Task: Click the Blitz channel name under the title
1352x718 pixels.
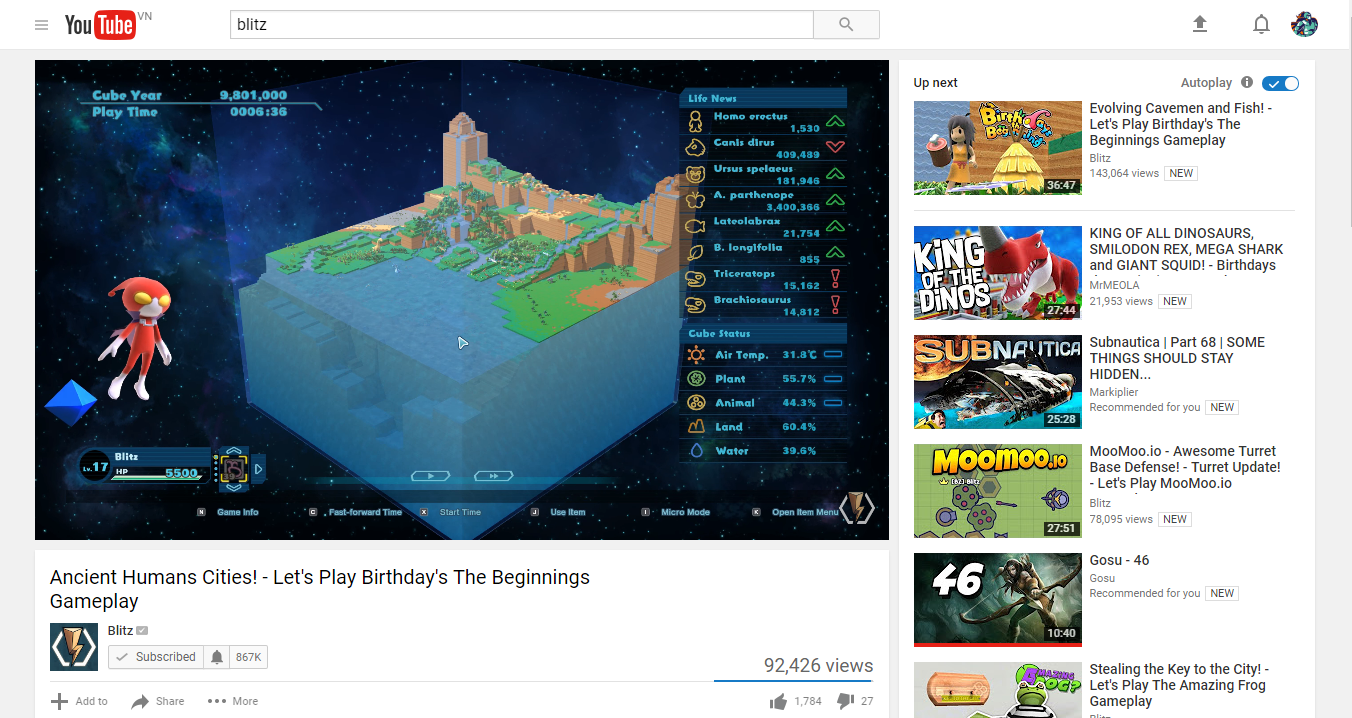Action: [120, 630]
